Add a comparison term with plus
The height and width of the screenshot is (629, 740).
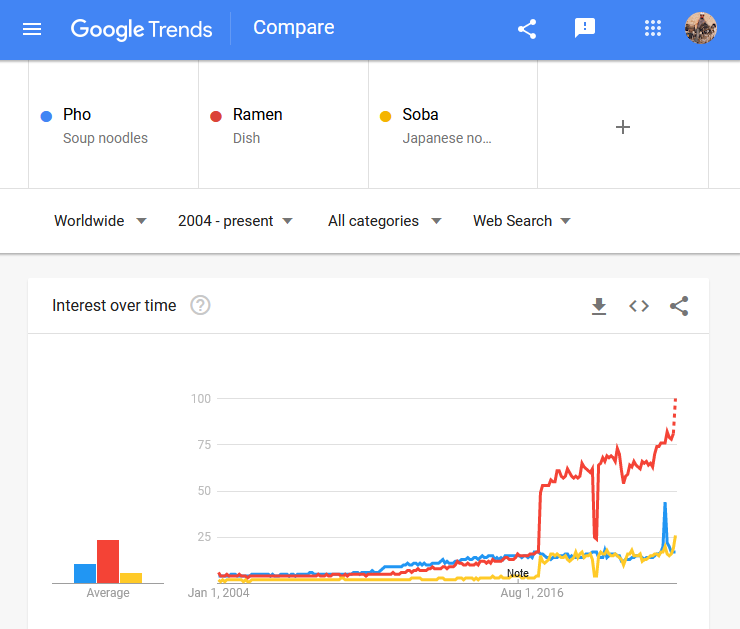[623, 127]
